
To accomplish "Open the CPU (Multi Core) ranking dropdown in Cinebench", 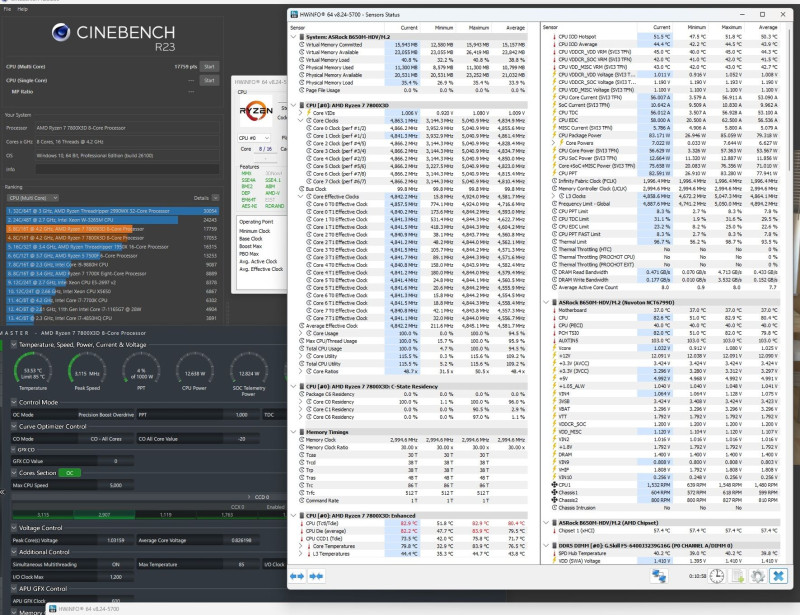I will pos(33,198).
